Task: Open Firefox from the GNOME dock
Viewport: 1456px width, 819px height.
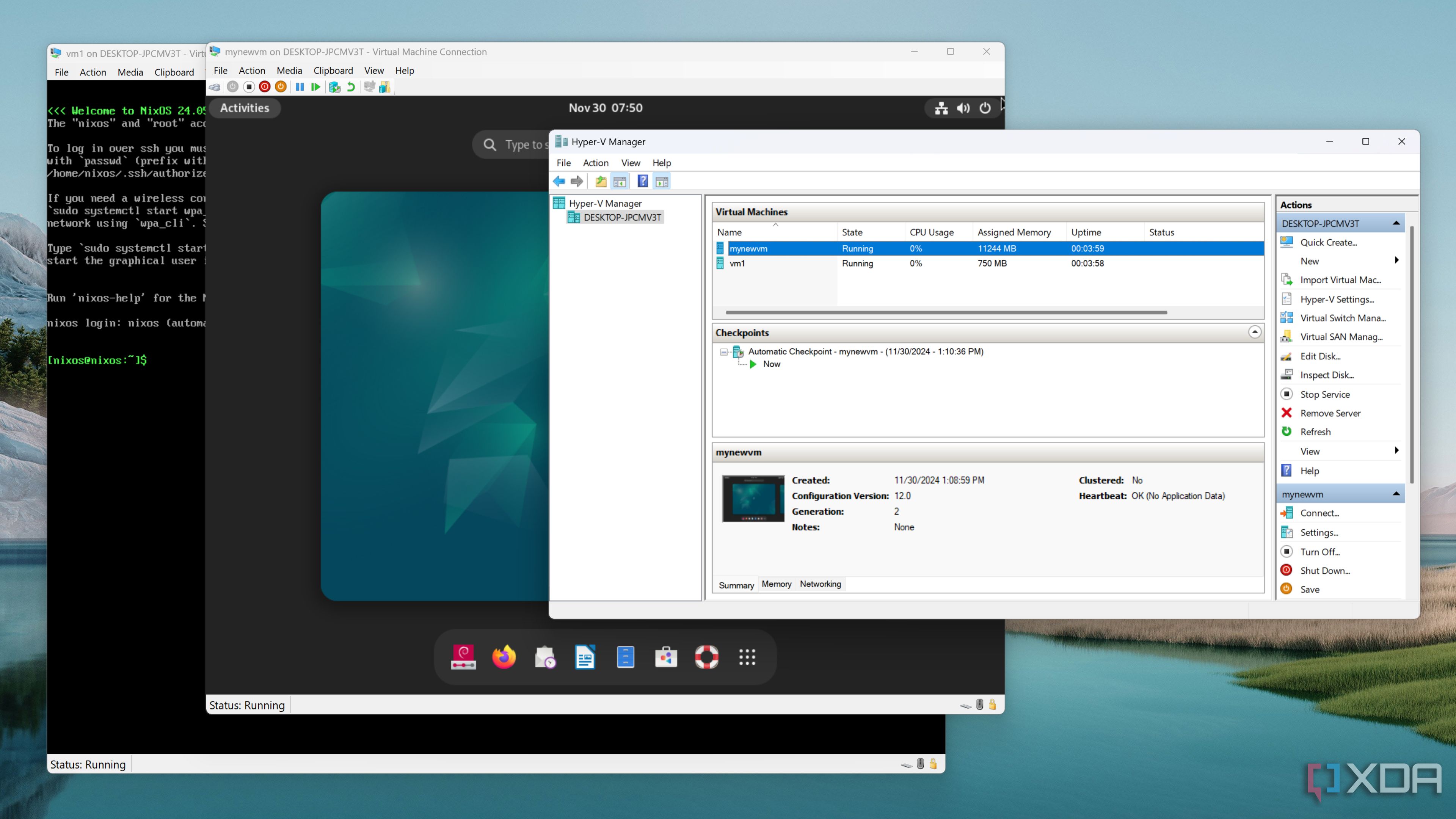Action: point(504,657)
